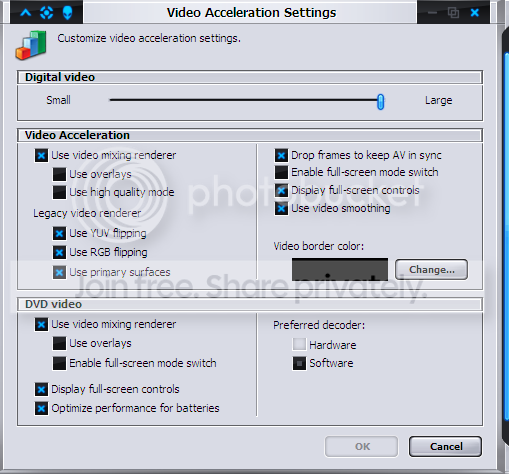Toggle Display full-screen controls under DVD video
The image size is (509, 474).
(x=41, y=389)
